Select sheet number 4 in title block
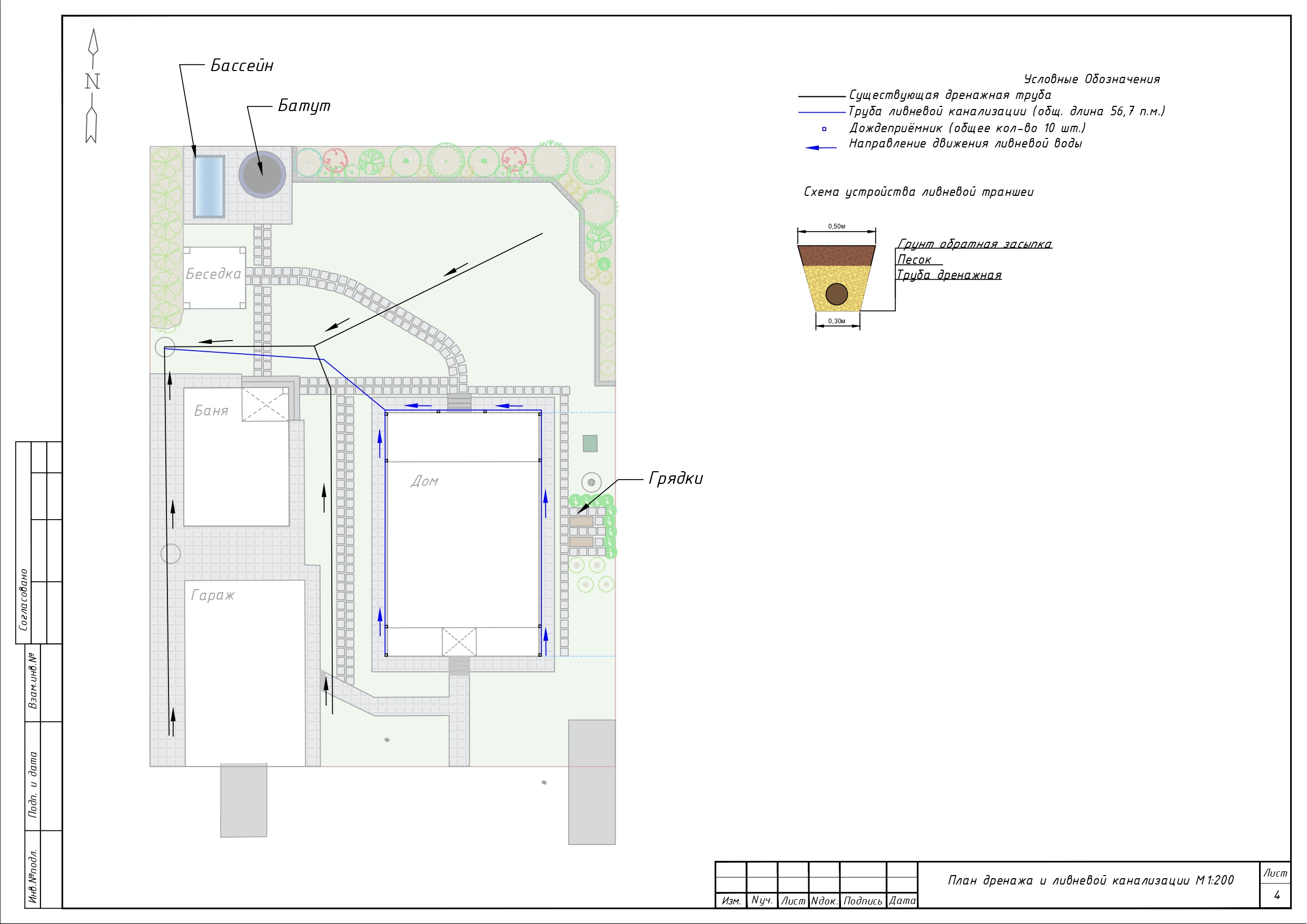Viewport: 1307px width, 924px height. (1277, 896)
